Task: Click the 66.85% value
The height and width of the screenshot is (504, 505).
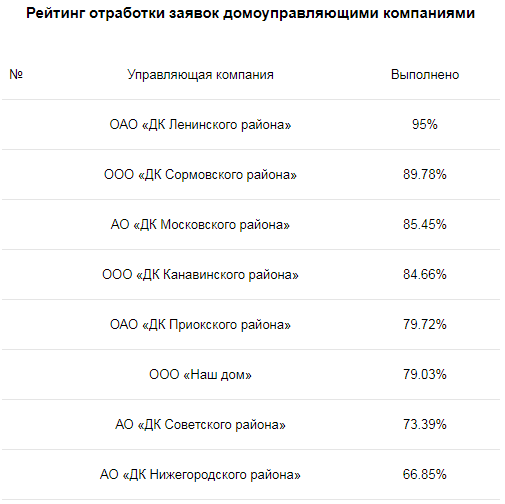Action: [425, 474]
